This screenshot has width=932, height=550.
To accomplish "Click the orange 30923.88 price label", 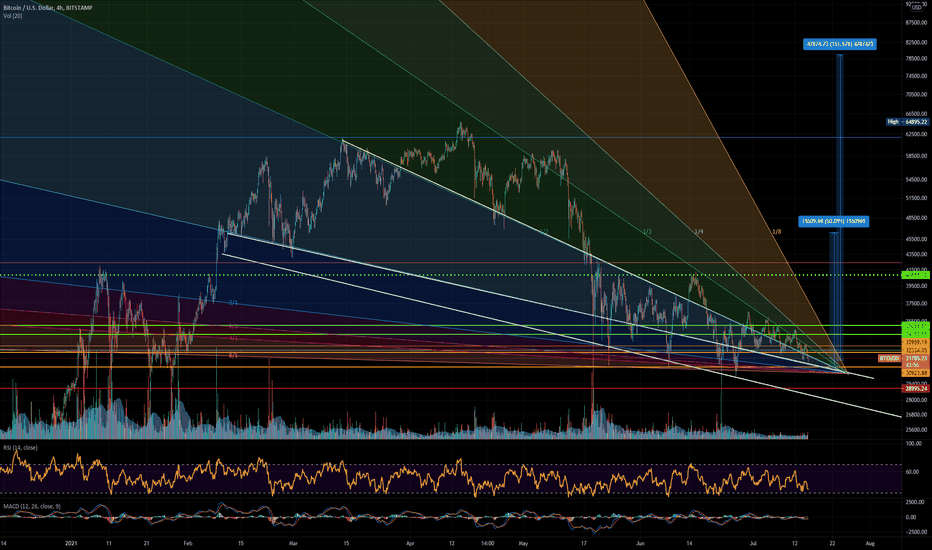I will pos(915,373).
